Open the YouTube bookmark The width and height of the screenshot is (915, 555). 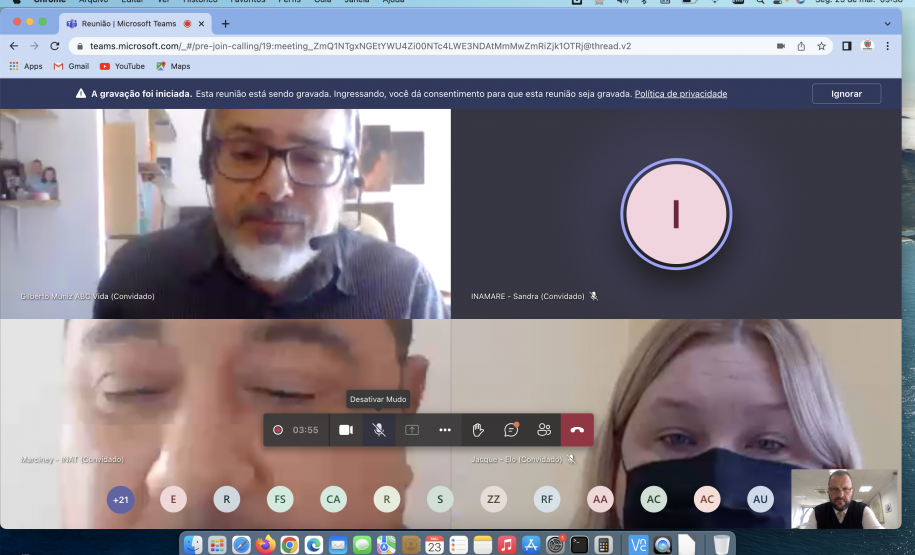(x=122, y=66)
